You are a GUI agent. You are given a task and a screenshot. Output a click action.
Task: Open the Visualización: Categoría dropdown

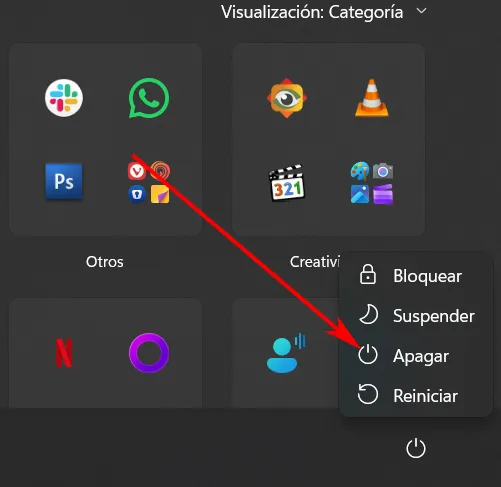(324, 12)
